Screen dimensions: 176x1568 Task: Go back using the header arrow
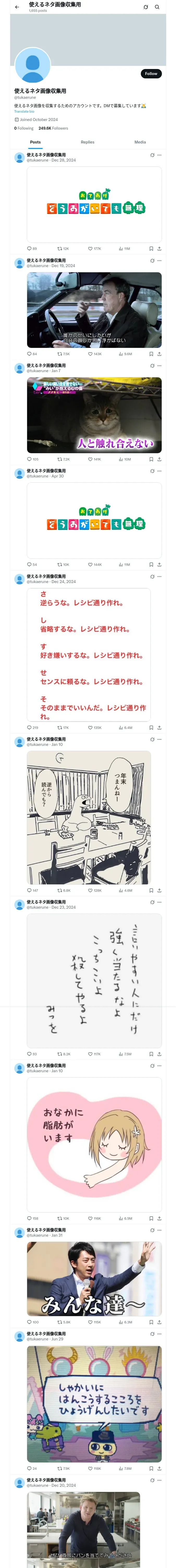(17, 7)
